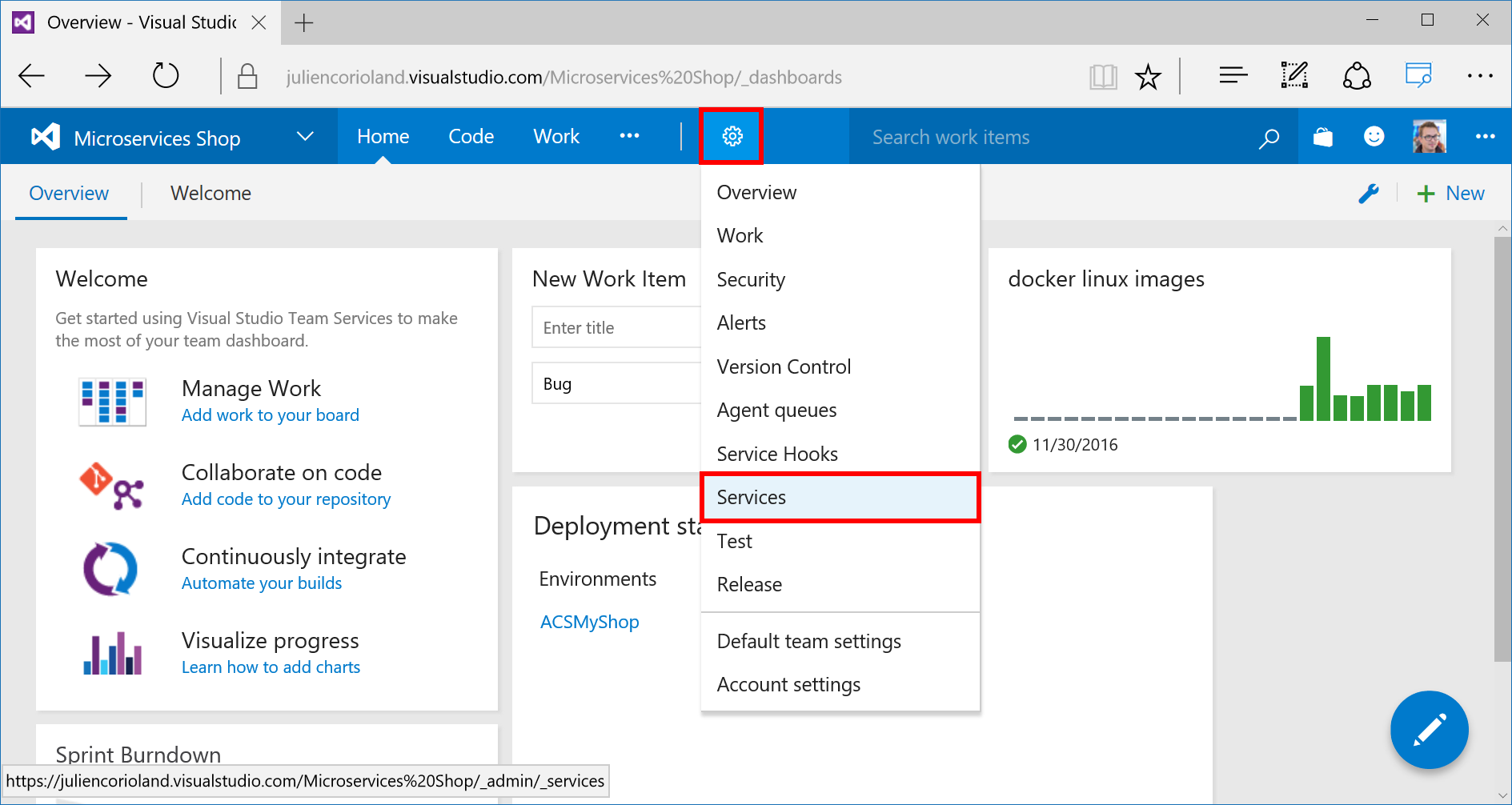The width and height of the screenshot is (1512, 805).
Task: Switch to the Welcome dashboard tab
Action: [211, 194]
